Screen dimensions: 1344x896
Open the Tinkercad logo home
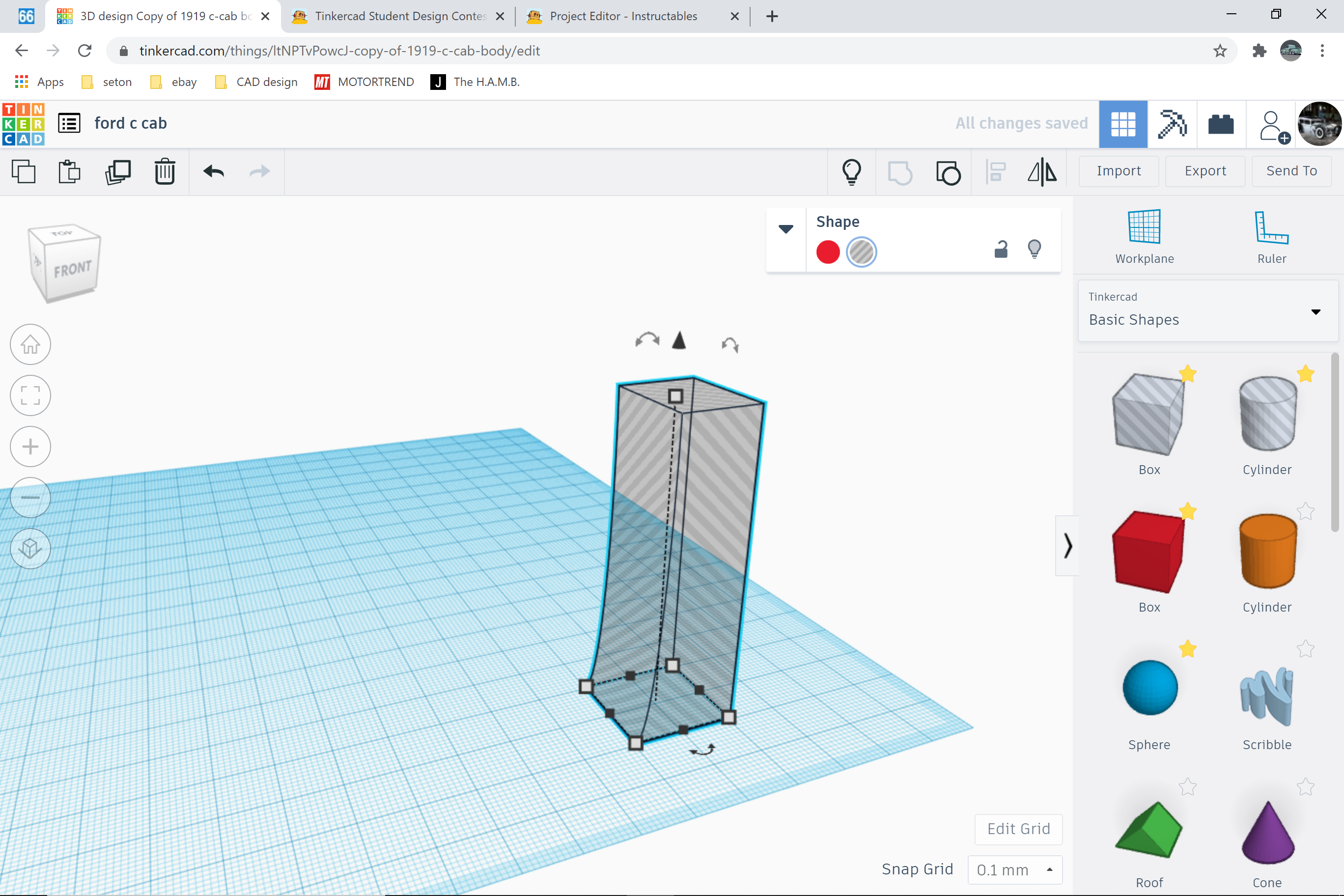click(24, 124)
